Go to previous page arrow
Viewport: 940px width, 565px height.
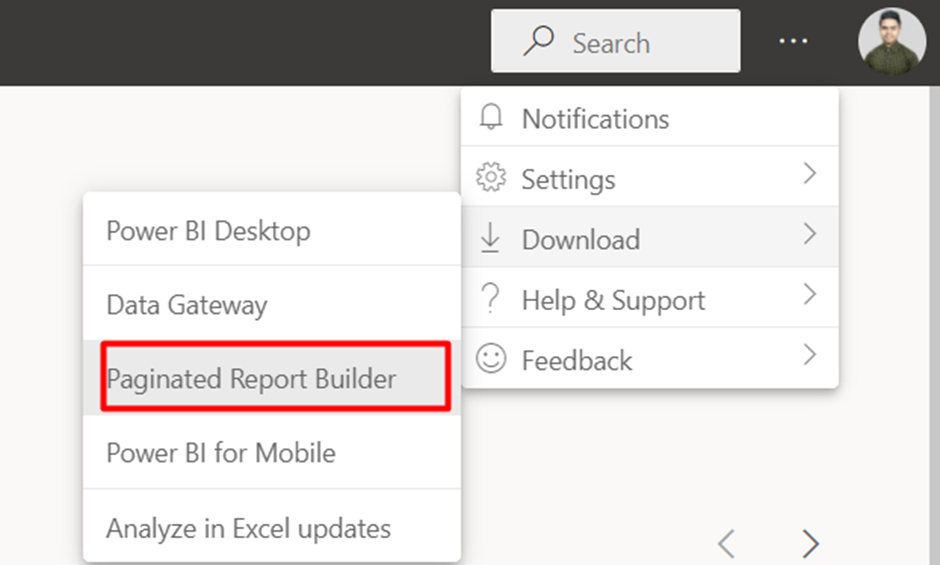tap(726, 543)
